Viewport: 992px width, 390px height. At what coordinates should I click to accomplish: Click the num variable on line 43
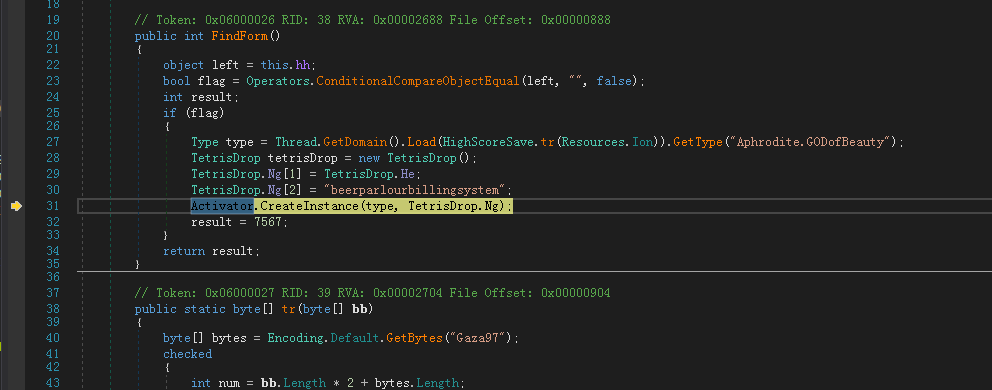(x=230, y=383)
